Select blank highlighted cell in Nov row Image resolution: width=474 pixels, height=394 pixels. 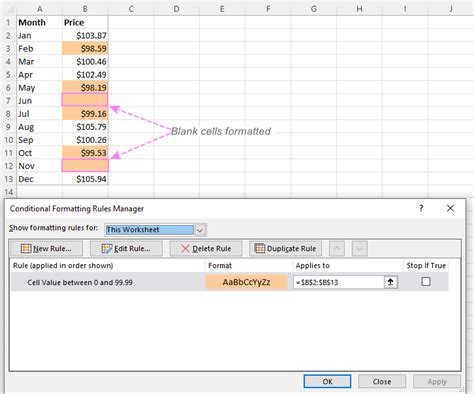[85, 165]
